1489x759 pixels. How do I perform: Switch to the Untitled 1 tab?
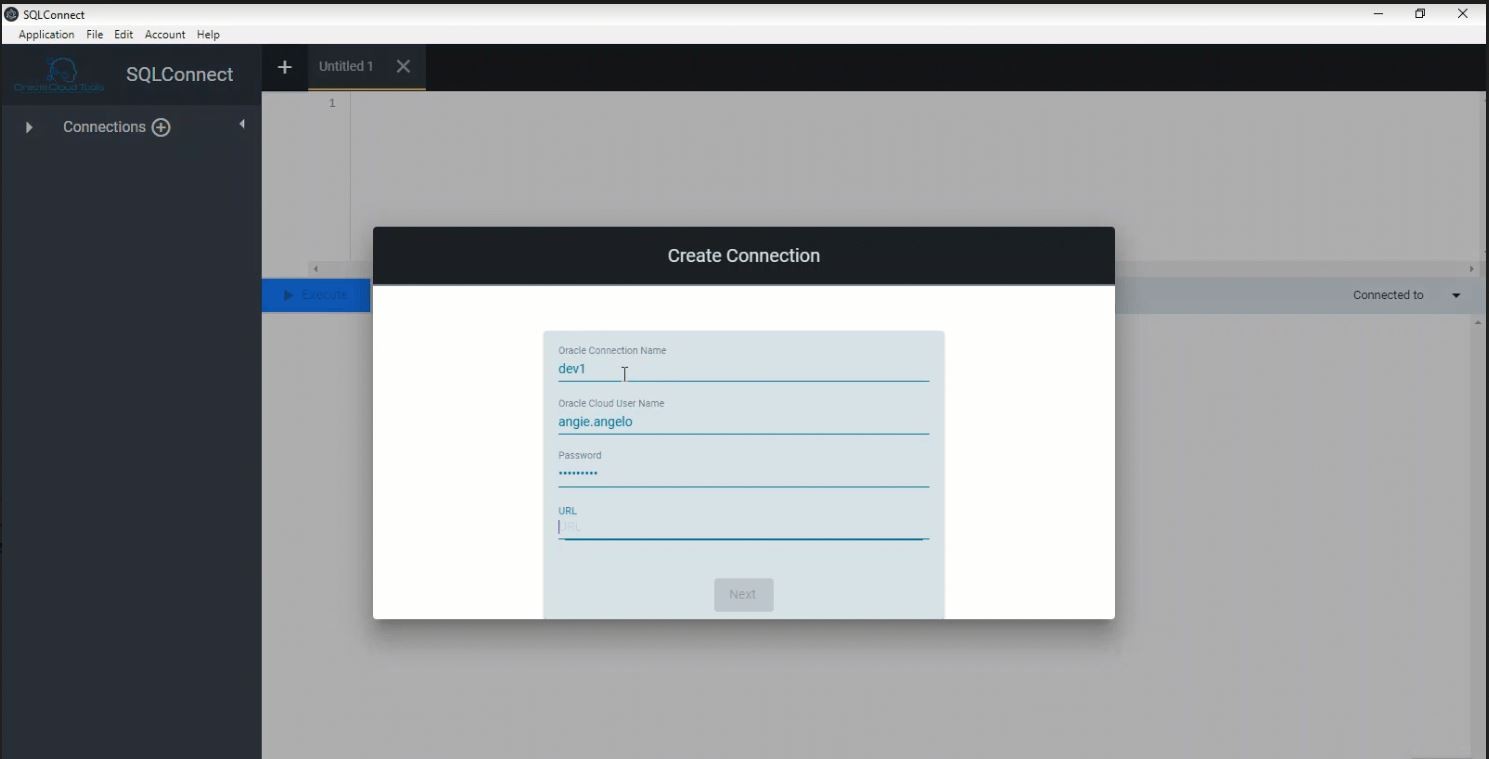coord(346,67)
